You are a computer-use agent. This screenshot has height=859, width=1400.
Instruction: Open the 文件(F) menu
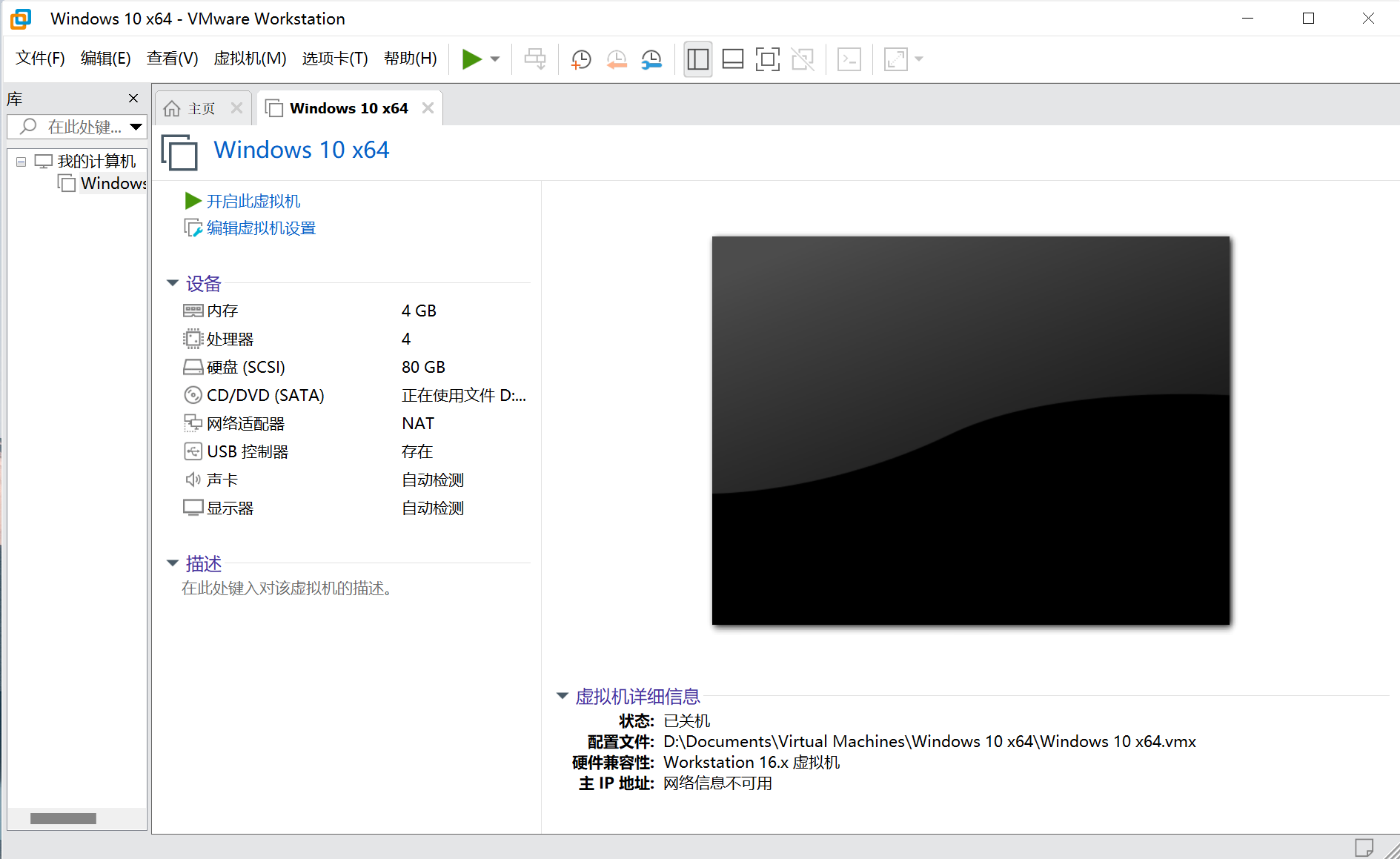pos(41,59)
